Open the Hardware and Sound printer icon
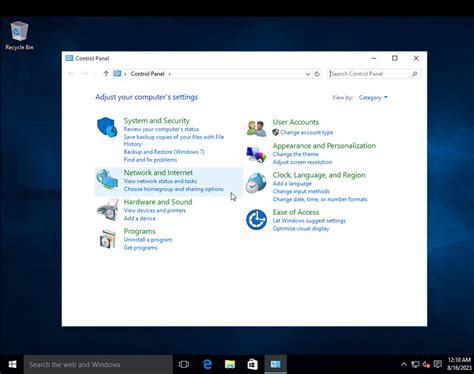The image size is (474, 374). tap(108, 210)
